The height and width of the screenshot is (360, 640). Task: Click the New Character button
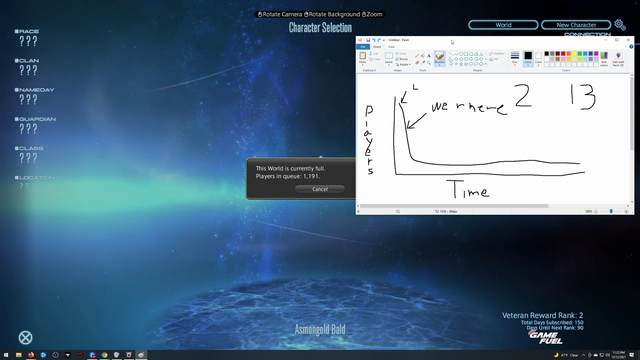[576, 25]
